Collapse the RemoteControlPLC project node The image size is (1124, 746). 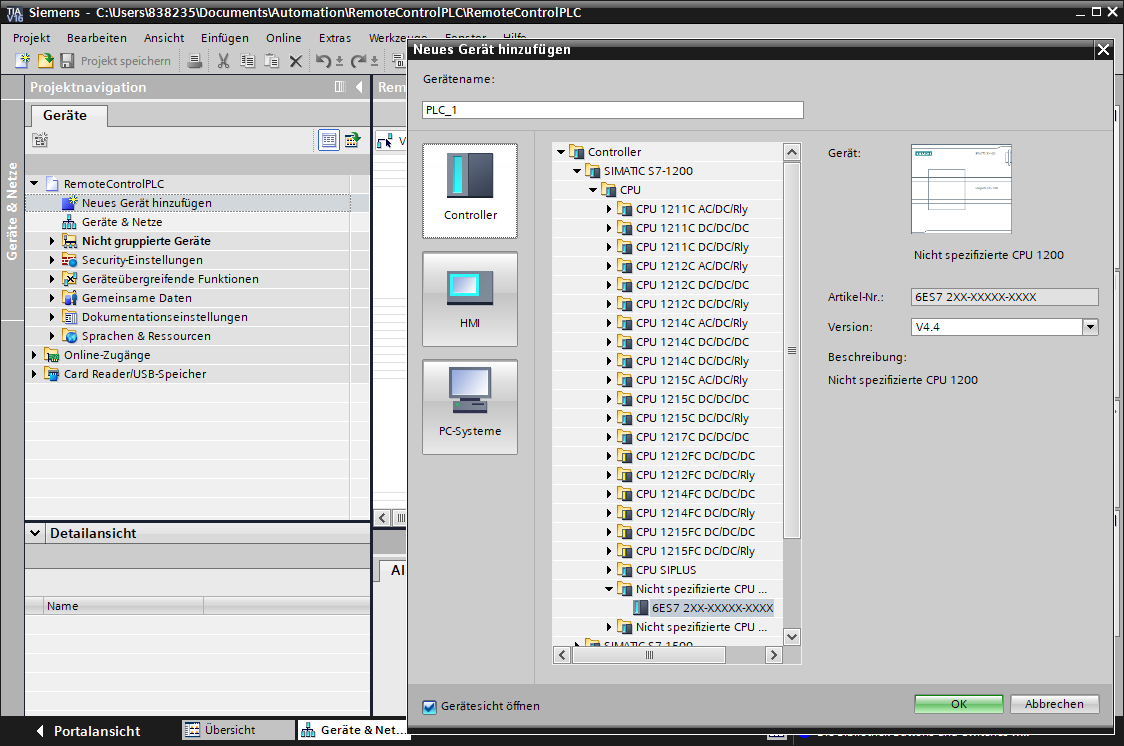(34, 183)
